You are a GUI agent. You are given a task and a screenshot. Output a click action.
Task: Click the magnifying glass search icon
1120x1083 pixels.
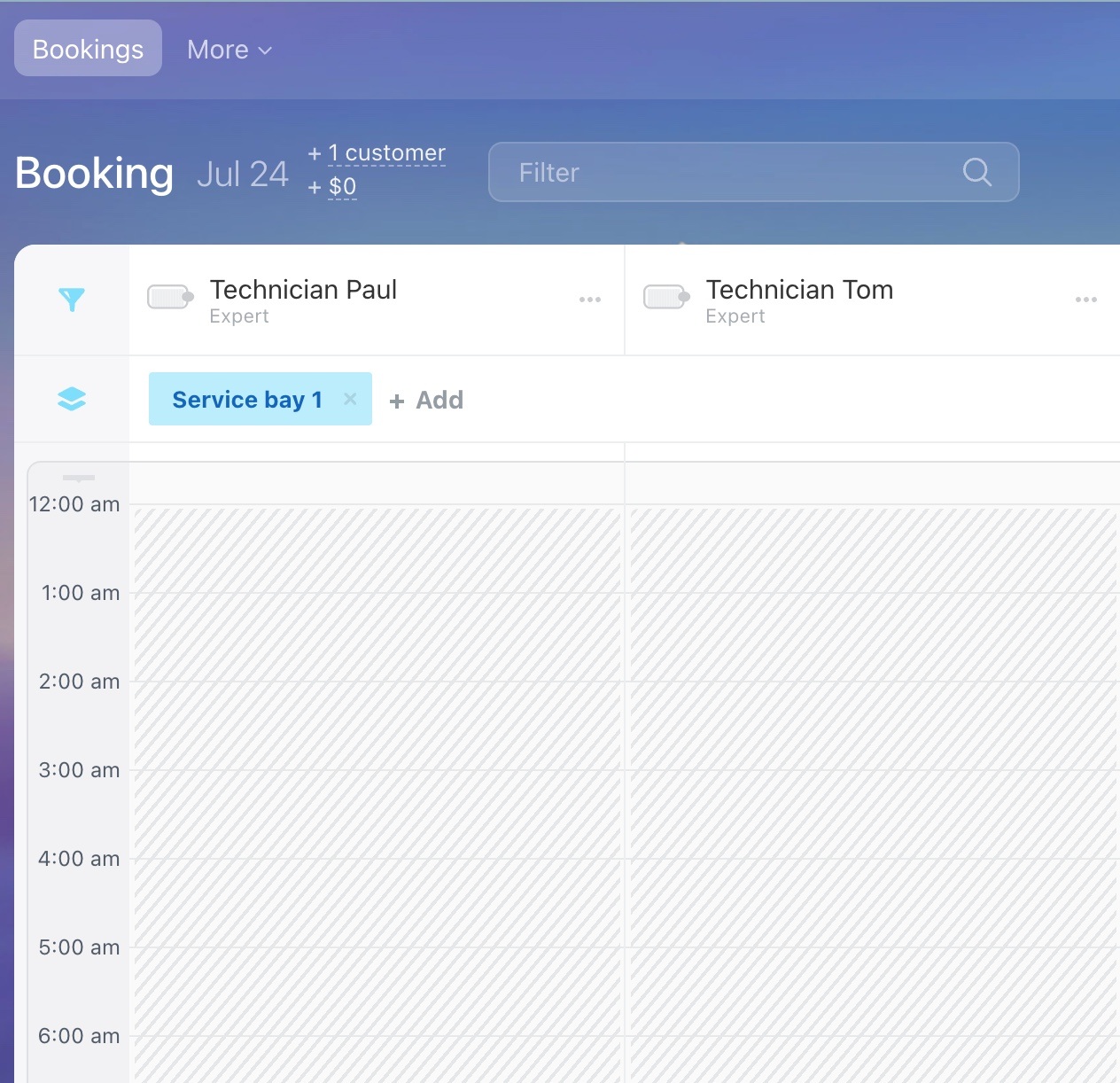pyautogui.click(x=976, y=172)
